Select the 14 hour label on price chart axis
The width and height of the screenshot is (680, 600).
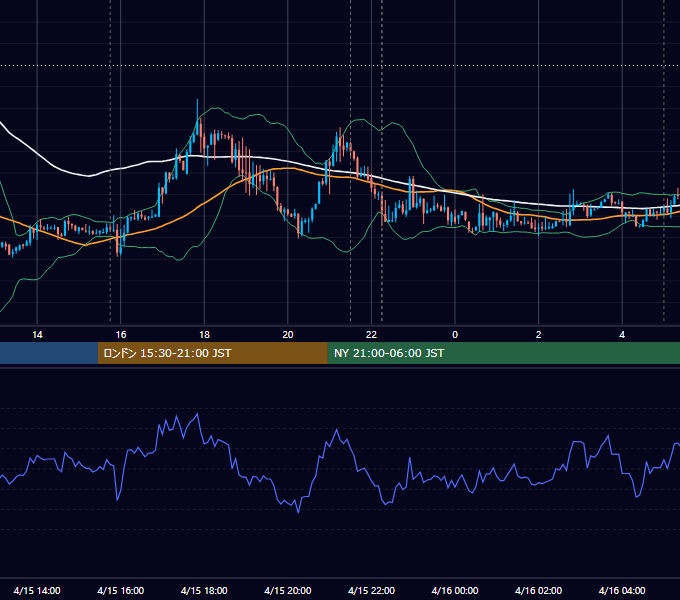(37, 335)
